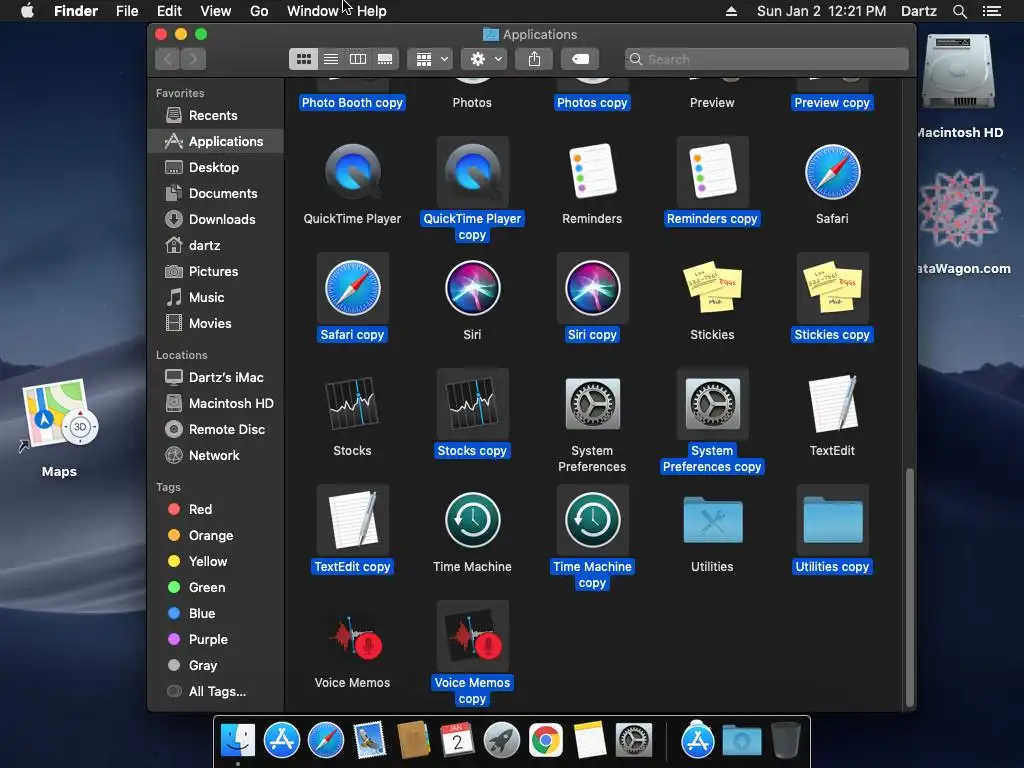The image size is (1024, 768).
Task: Switch to gallery view in toolbar
Action: click(385, 59)
